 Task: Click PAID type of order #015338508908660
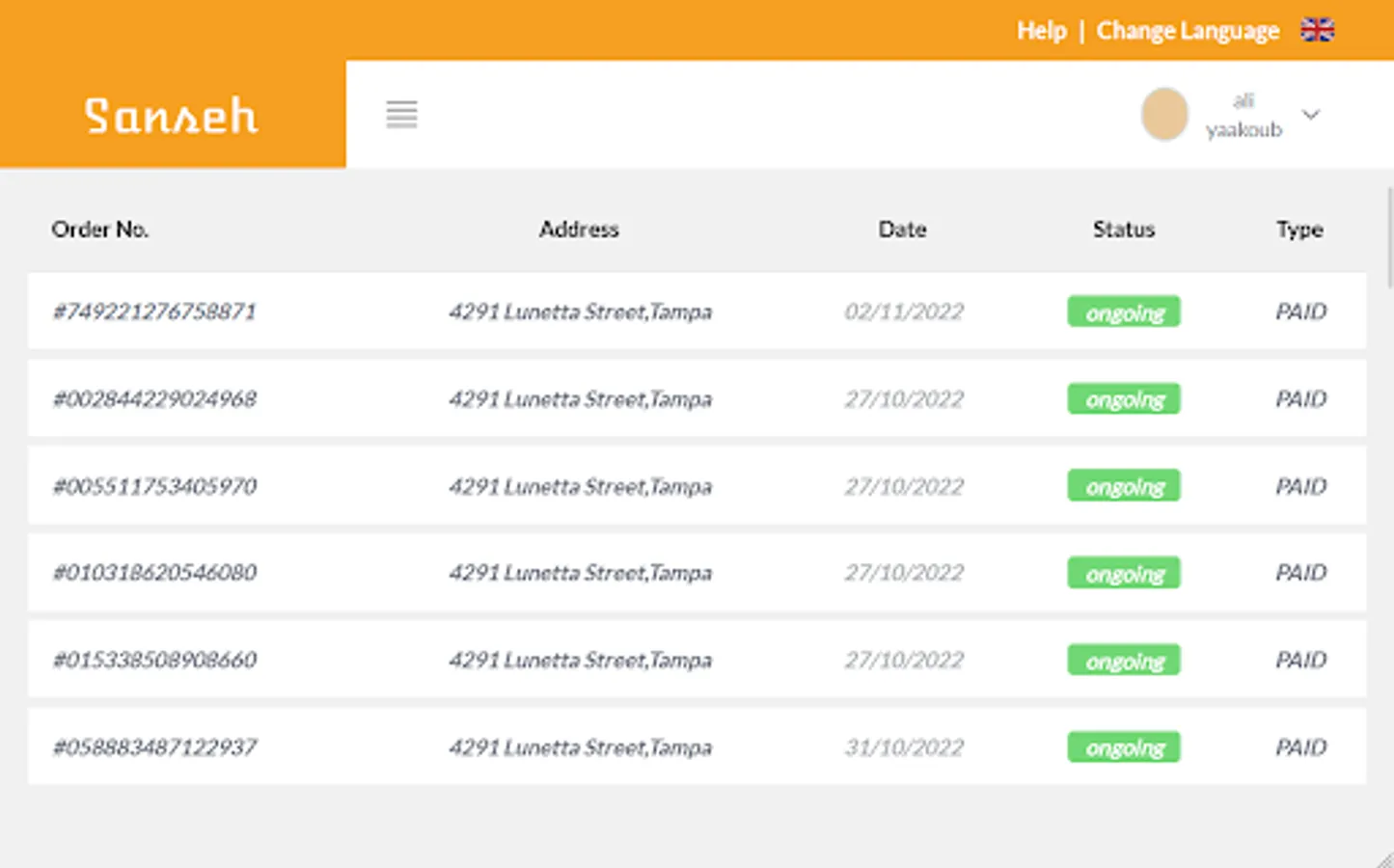1301,660
